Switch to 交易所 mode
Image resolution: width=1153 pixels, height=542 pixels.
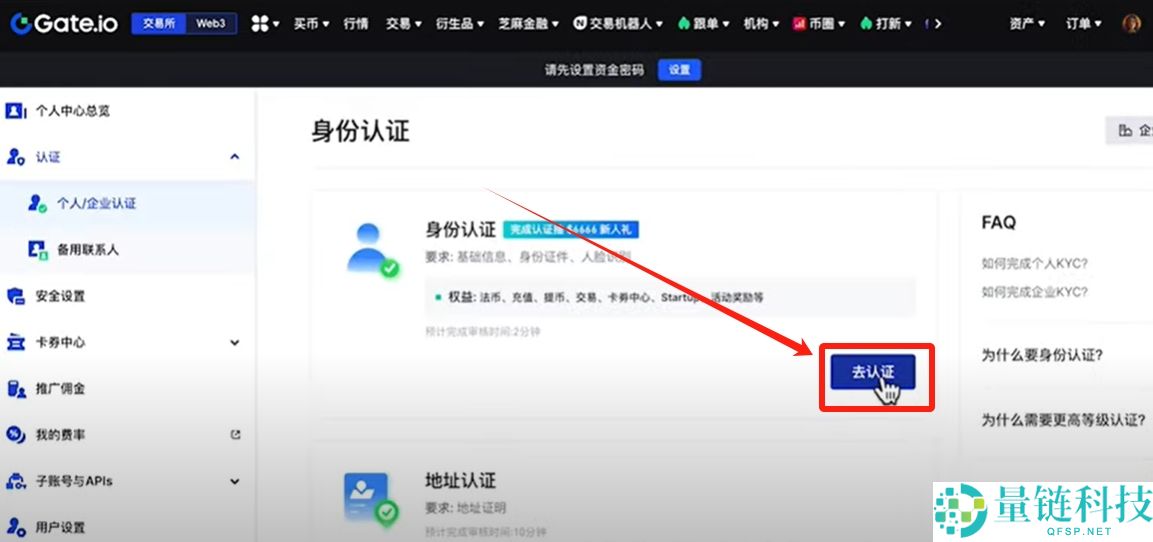[x=159, y=24]
